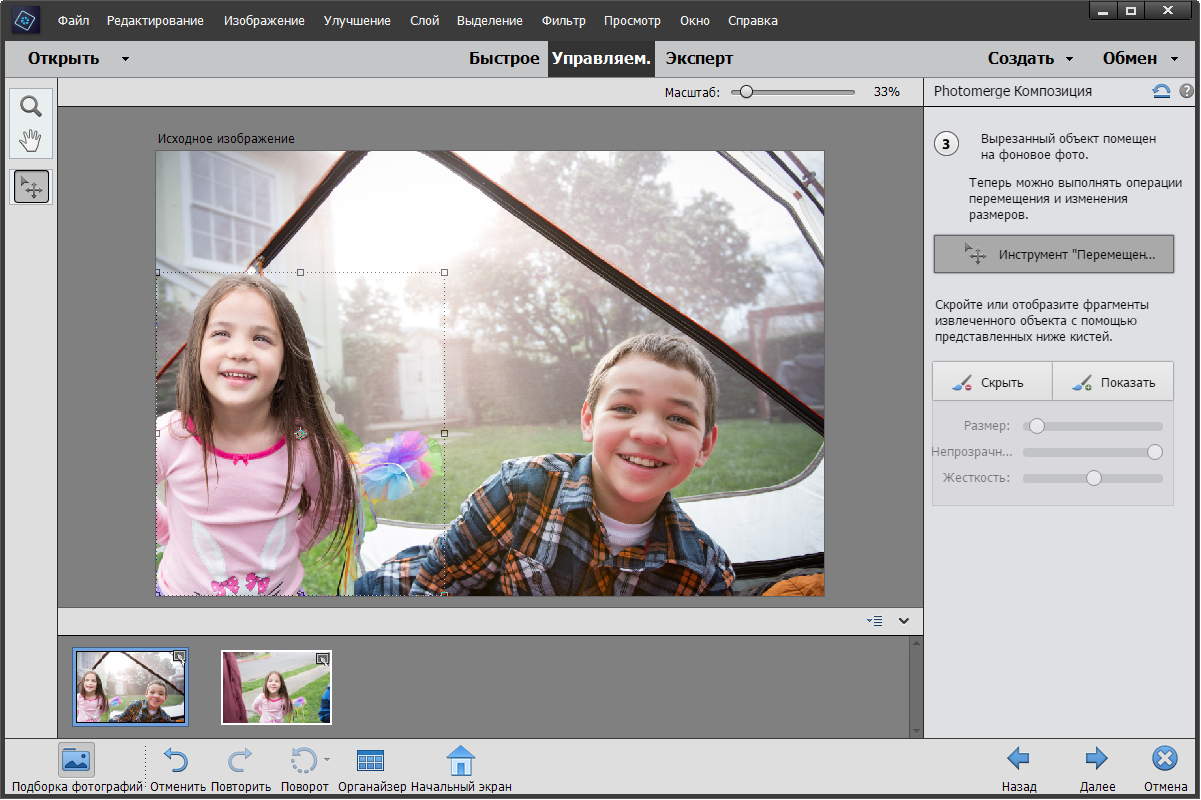
Task: Select the Zoom magnifier tool
Action: [x=31, y=107]
